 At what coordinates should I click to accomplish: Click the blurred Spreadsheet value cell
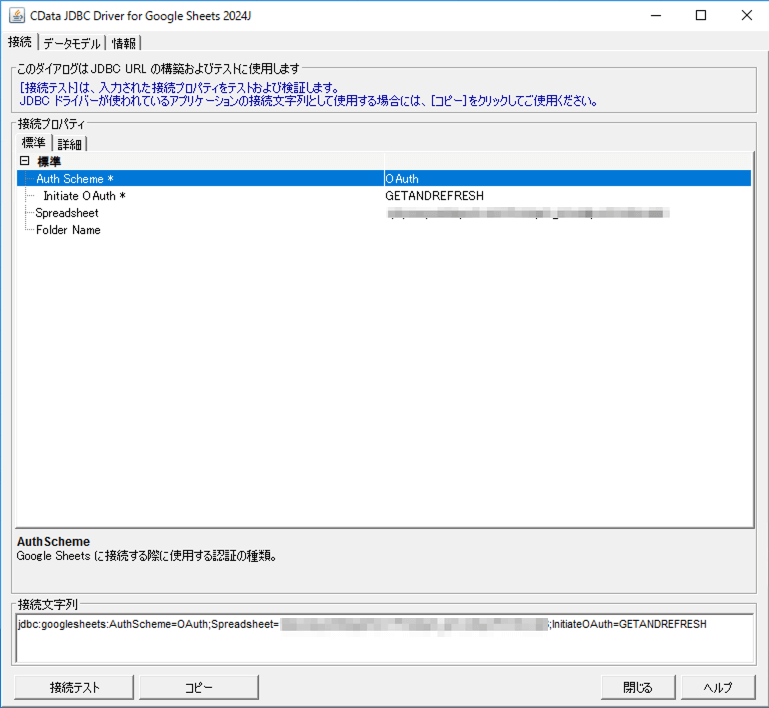tap(567, 213)
